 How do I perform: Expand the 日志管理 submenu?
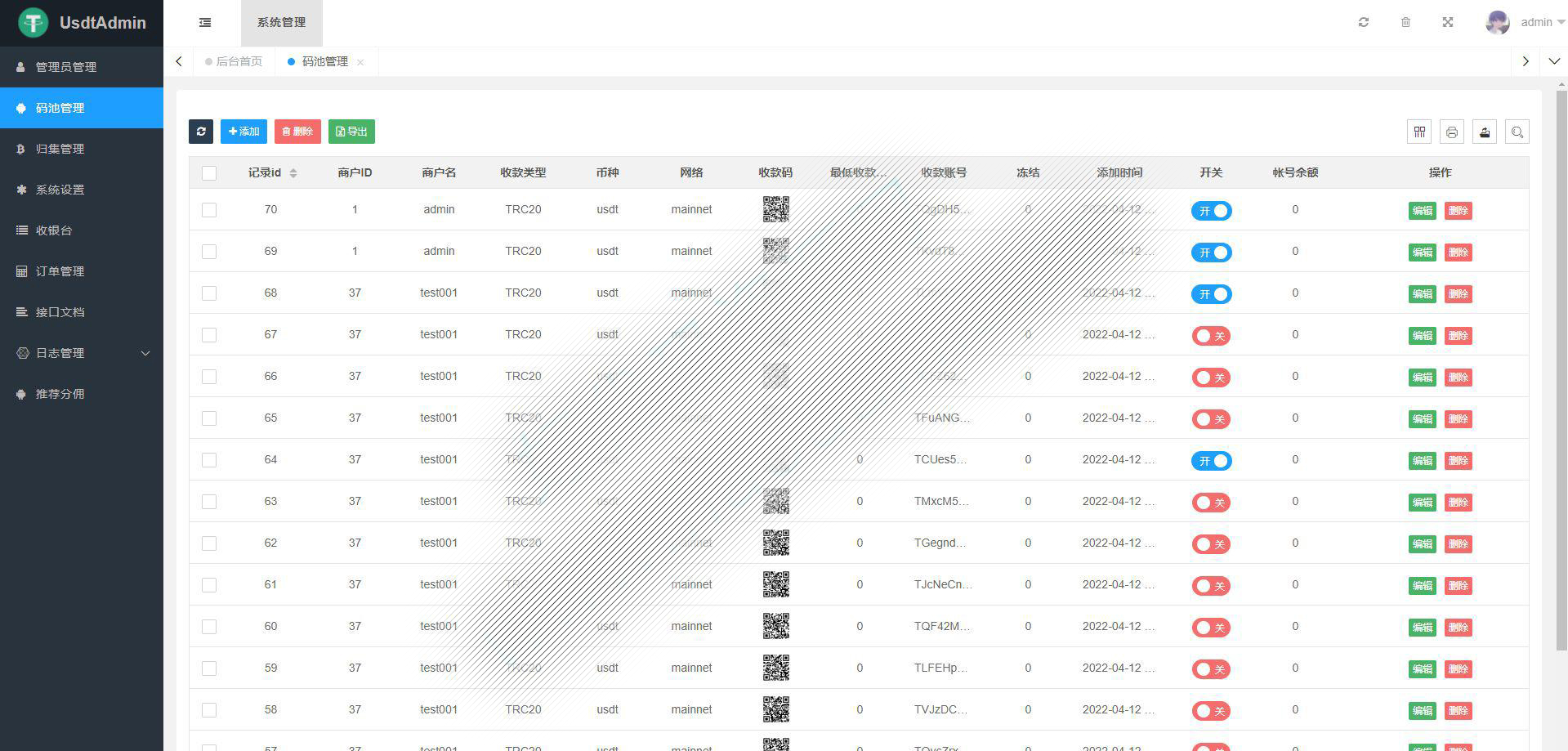coord(82,353)
